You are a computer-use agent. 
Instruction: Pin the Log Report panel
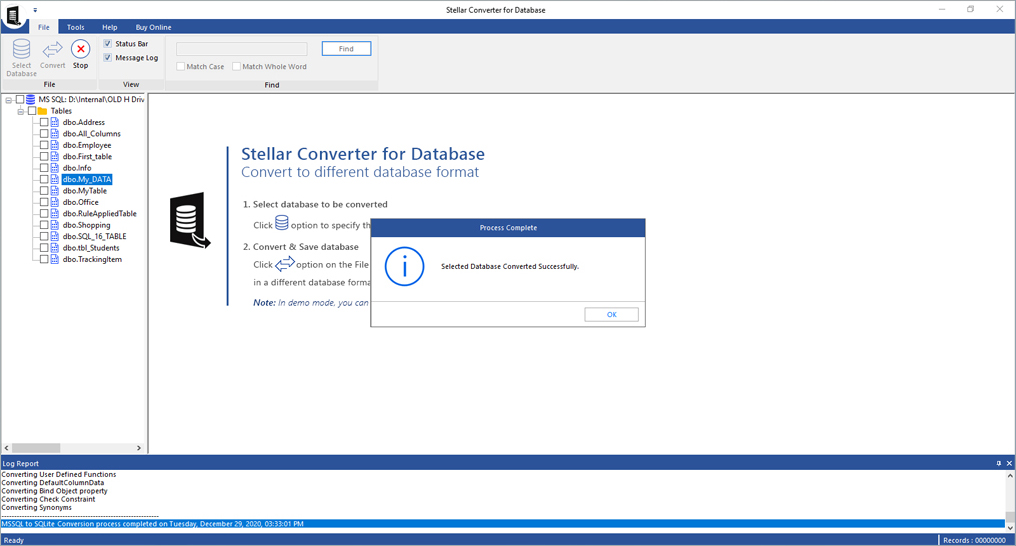tap(999, 463)
